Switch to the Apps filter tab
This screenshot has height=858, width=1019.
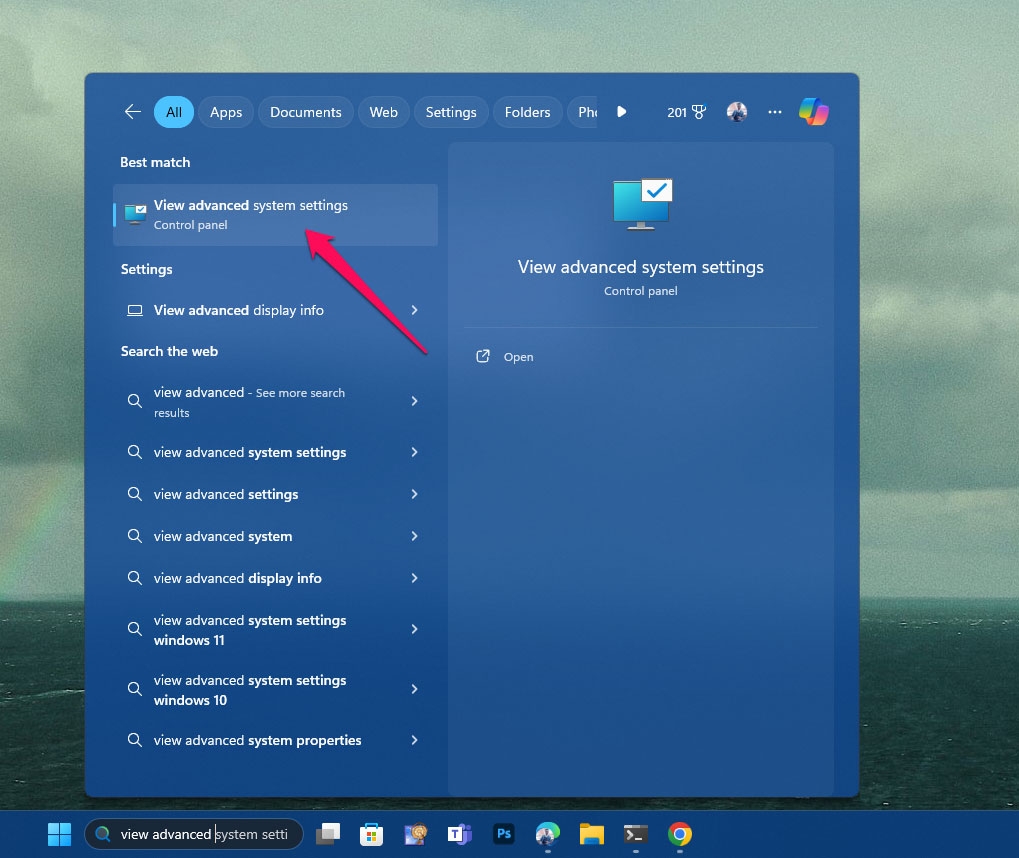tap(226, 112)
